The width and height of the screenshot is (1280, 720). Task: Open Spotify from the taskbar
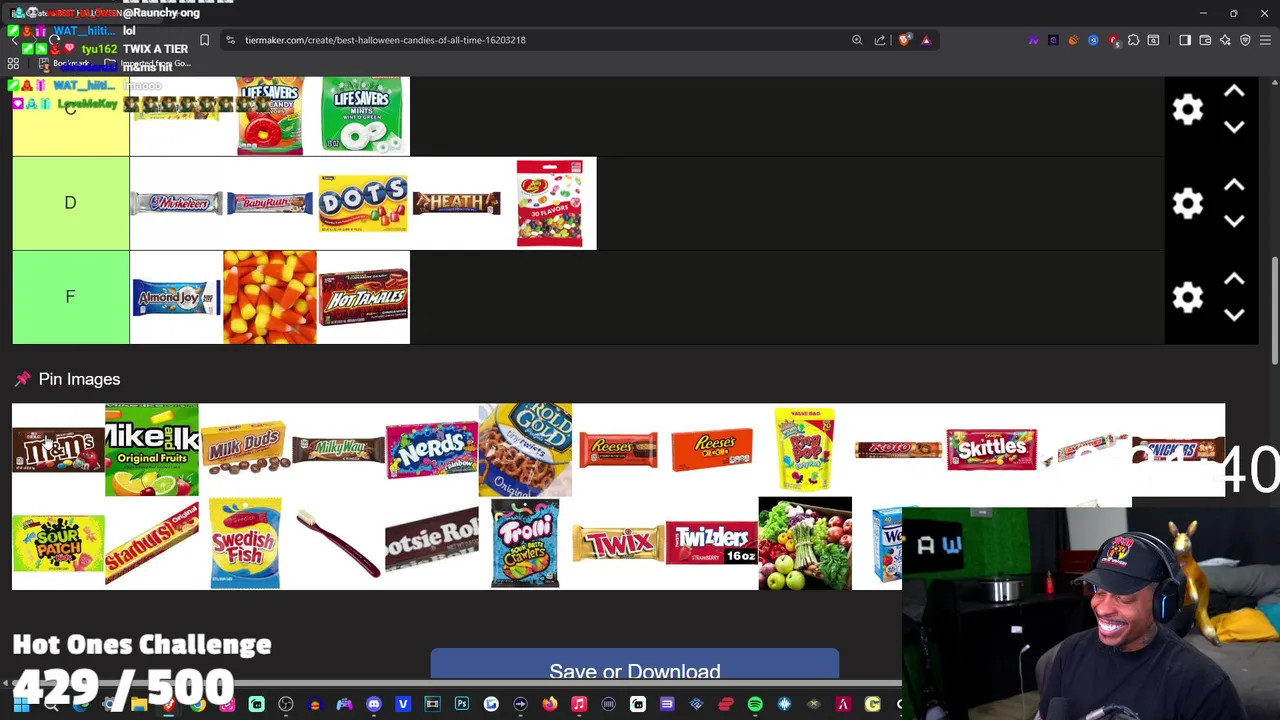pos(755,705)
